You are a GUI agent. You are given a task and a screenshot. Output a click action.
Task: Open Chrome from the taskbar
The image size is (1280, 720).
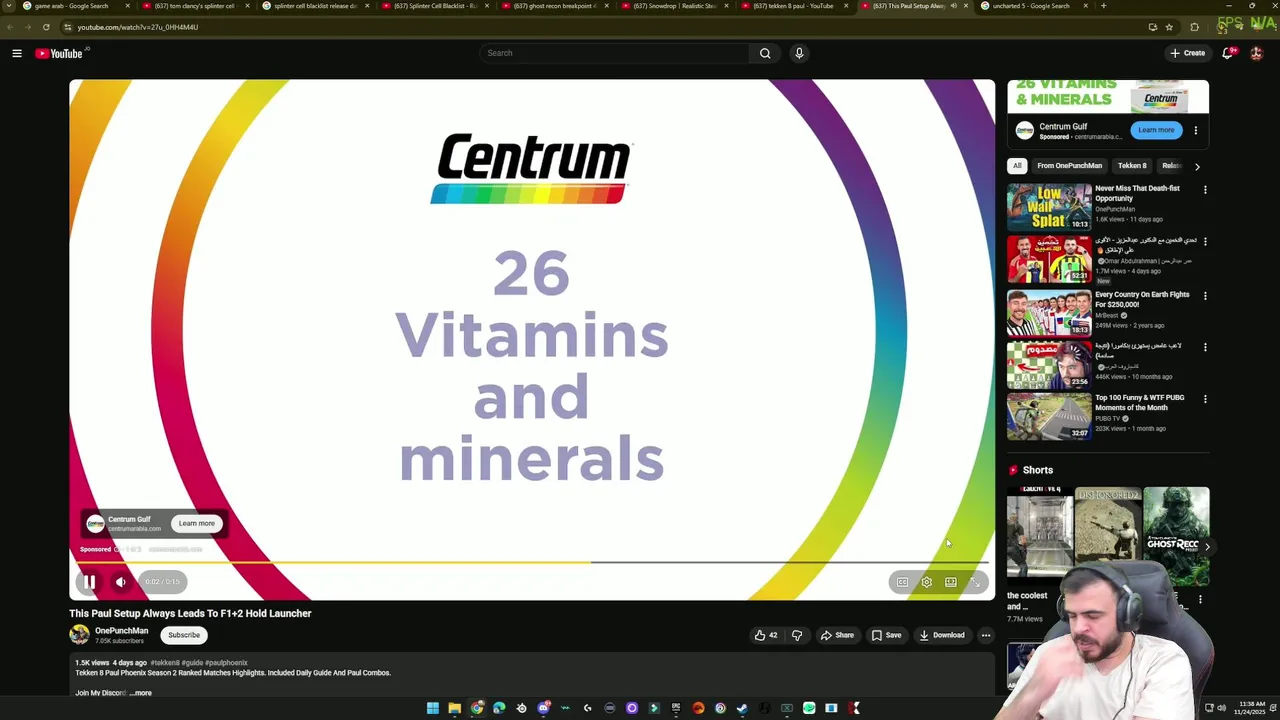(477, 708)
